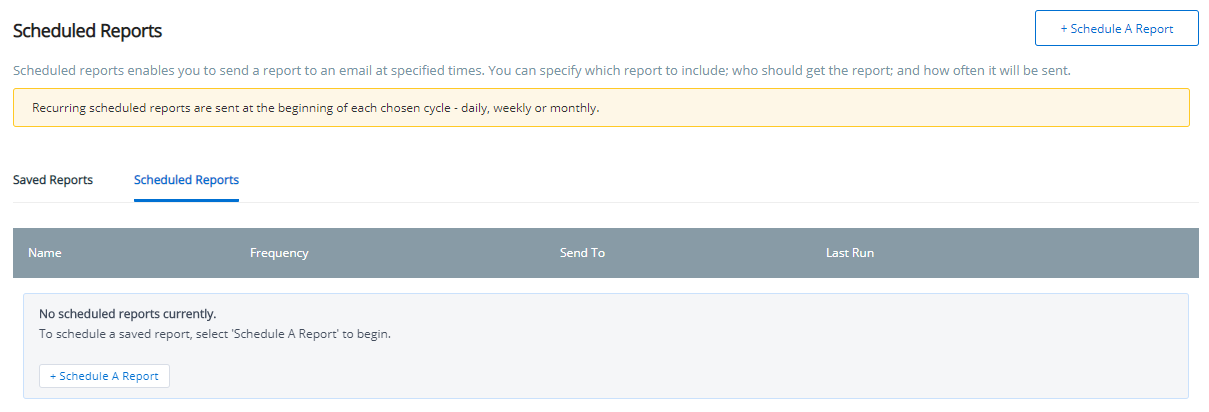The height and width of the screenshot is (412, 1209).
Task: Switch to the Saved Reports tab
Action: coord(53,180)
